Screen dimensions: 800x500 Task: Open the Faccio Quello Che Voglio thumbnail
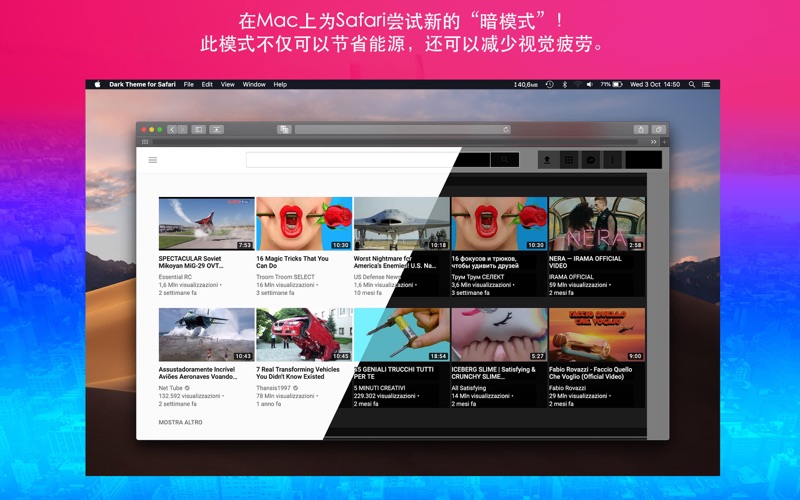click(x=597, y=334)
